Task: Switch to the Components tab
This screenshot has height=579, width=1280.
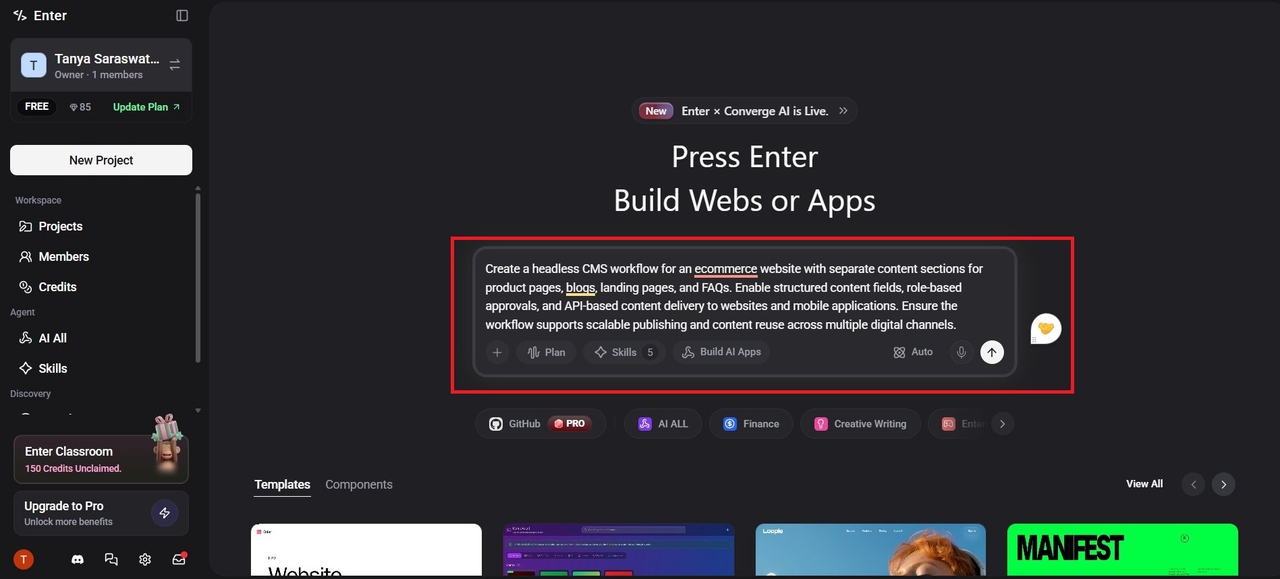Action: pos(359,484)
